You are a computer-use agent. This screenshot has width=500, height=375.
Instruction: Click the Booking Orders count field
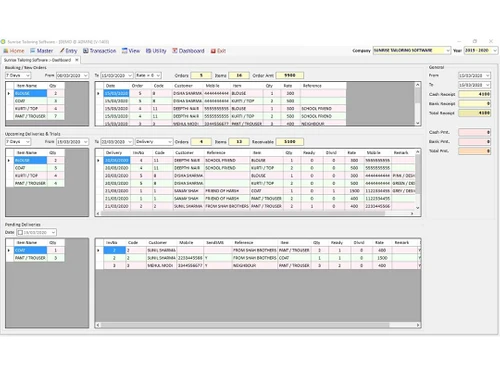201,75
